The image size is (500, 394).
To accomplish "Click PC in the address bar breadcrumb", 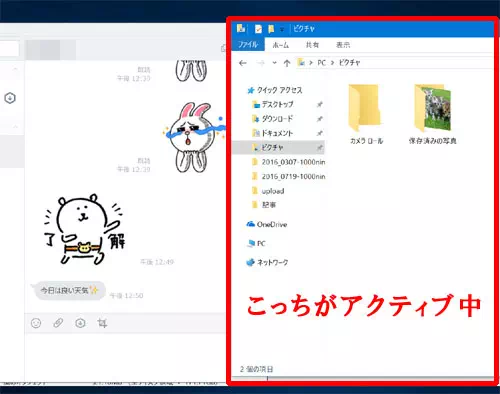I will tap(321, 63).
